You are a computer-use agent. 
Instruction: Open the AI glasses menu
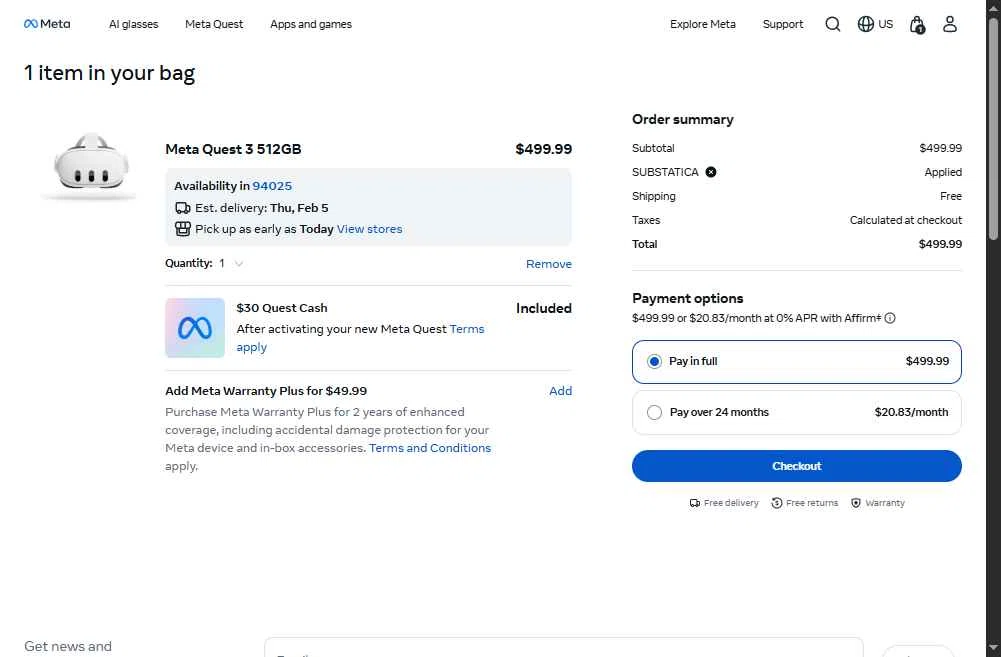point(133,24)
